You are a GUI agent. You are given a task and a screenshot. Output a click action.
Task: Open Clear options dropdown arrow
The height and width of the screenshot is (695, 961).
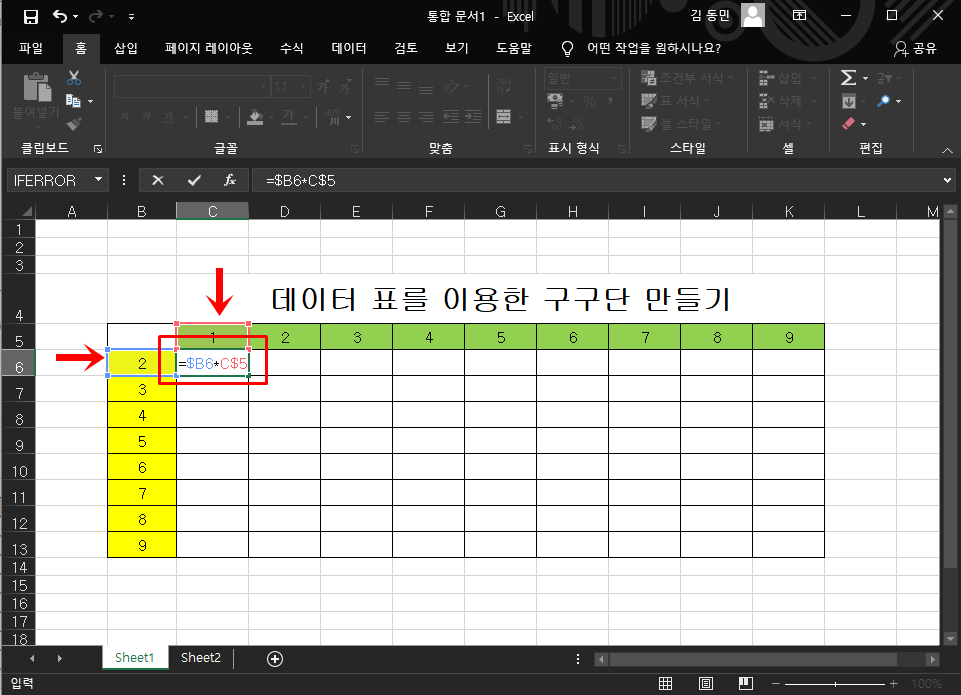click(x=864, y=124)
